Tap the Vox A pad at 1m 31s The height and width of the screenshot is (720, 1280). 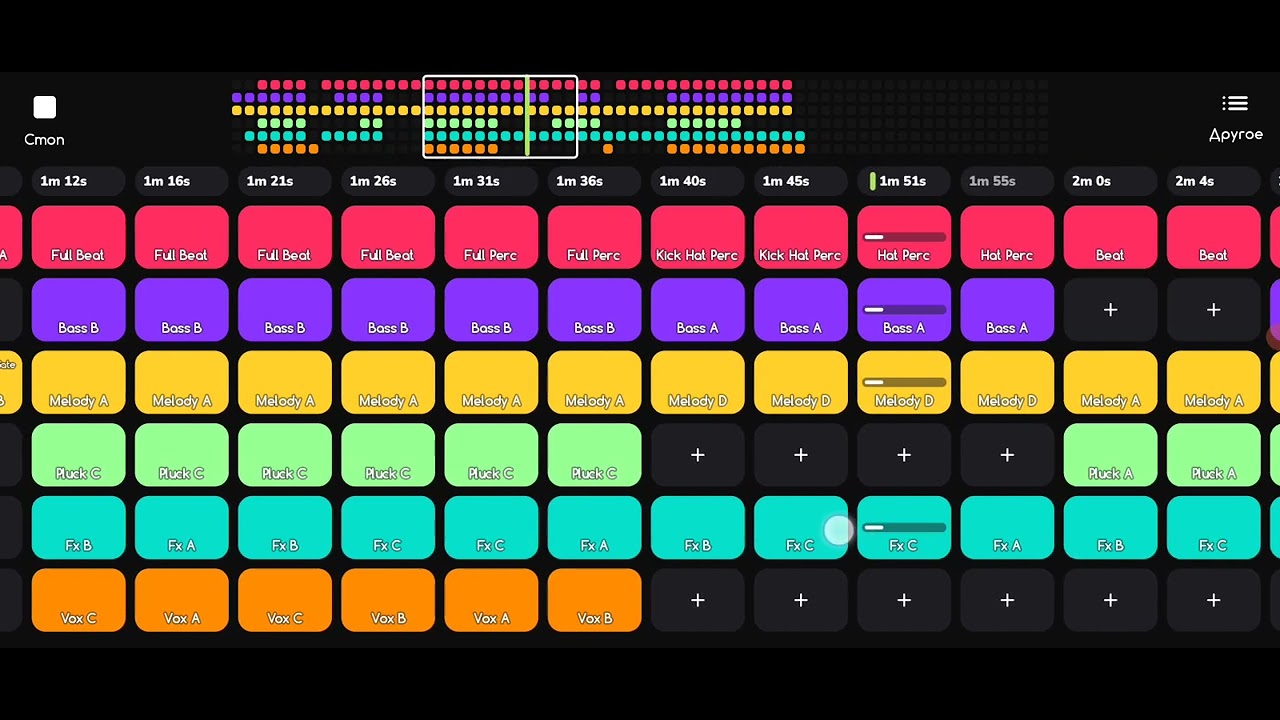tap(491, 601)
